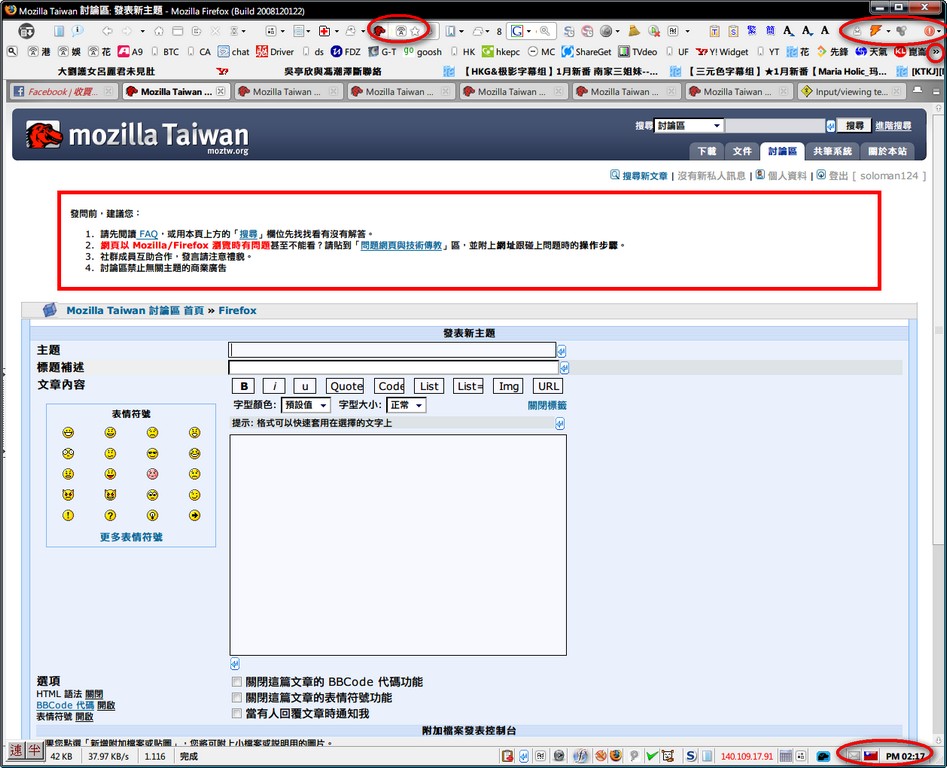Open the Google search engine dropdown
The height and width of the screenshot is (768, 947).
(529, 31)
